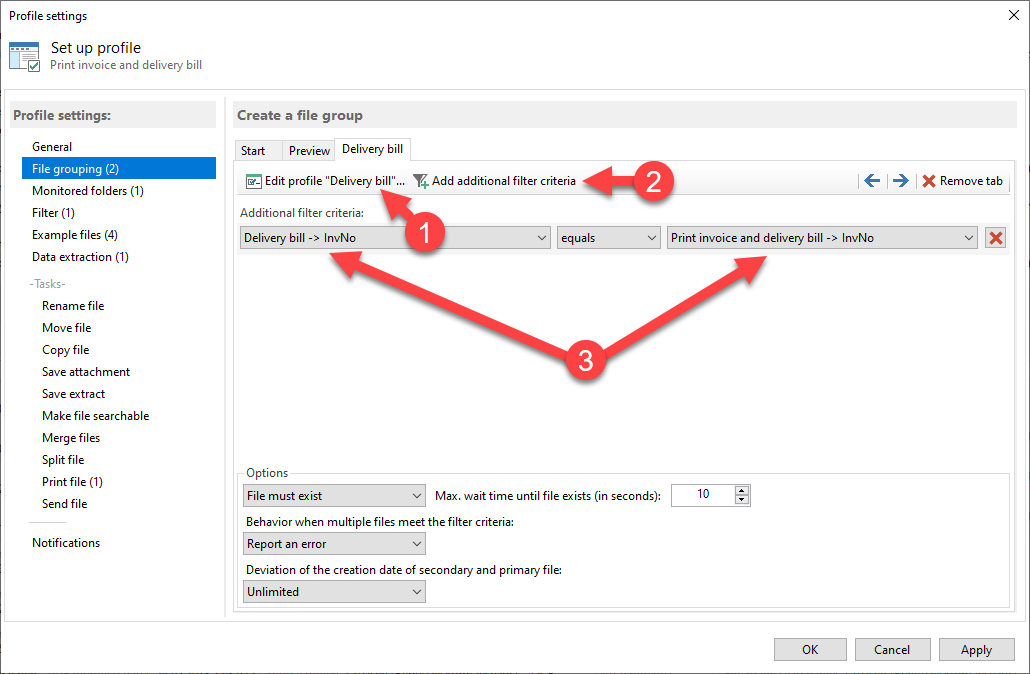Image resolution: width=1030 pixels, height=674 pixels.
Task: Expand the "Report an error" dropdown
Action: pos(334,544)
